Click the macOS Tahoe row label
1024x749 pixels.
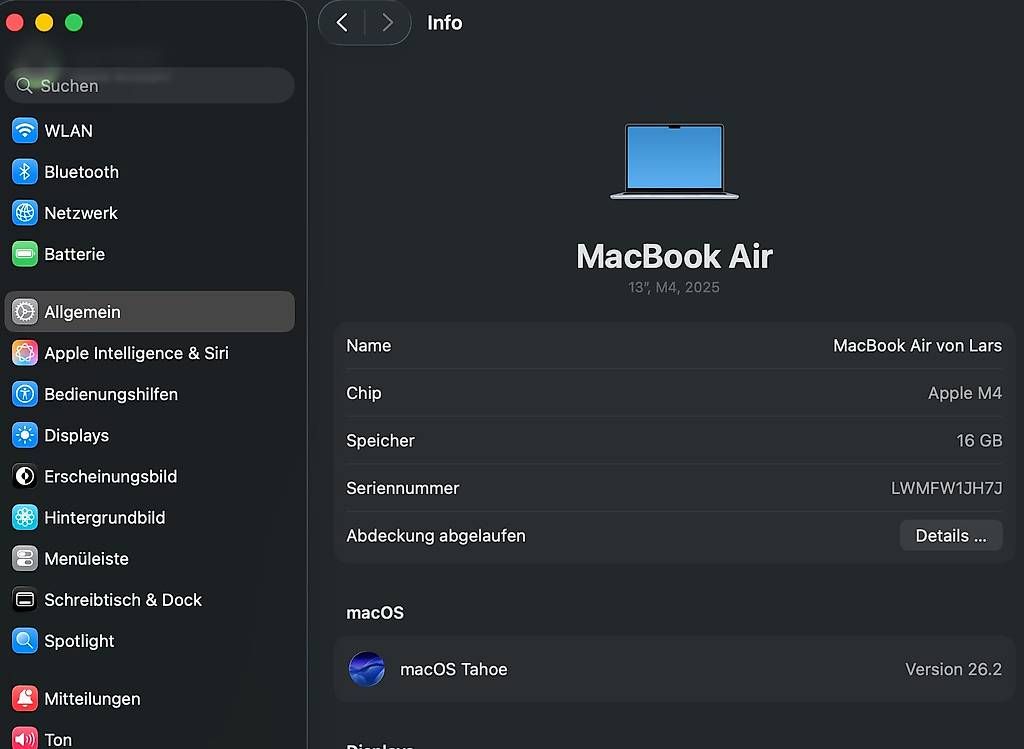pyautogui.click(x=454, y=669)
